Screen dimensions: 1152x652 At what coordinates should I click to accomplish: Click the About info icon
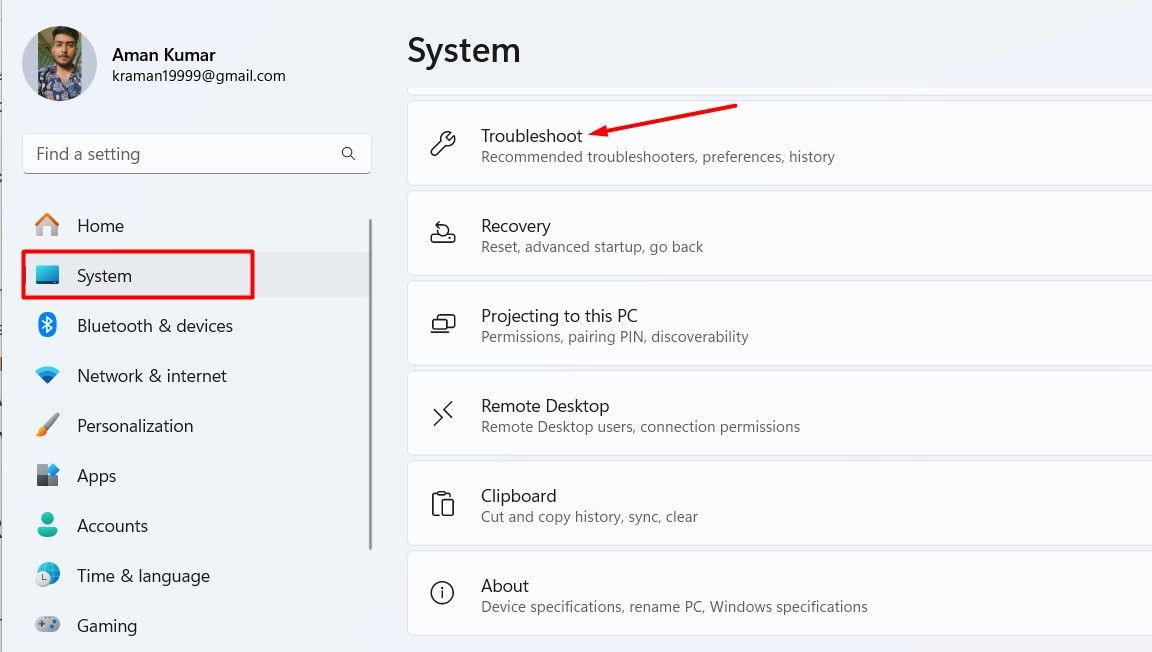coord(442,592)
